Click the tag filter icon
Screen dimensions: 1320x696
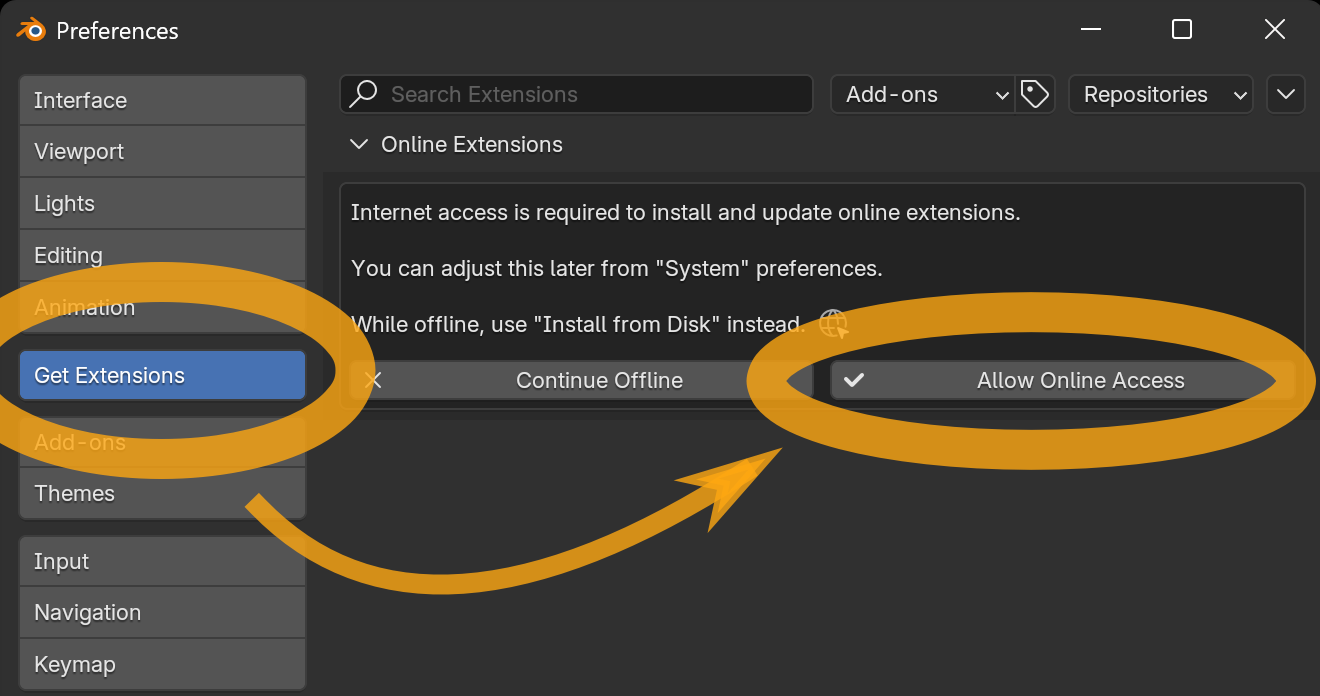1035,94
